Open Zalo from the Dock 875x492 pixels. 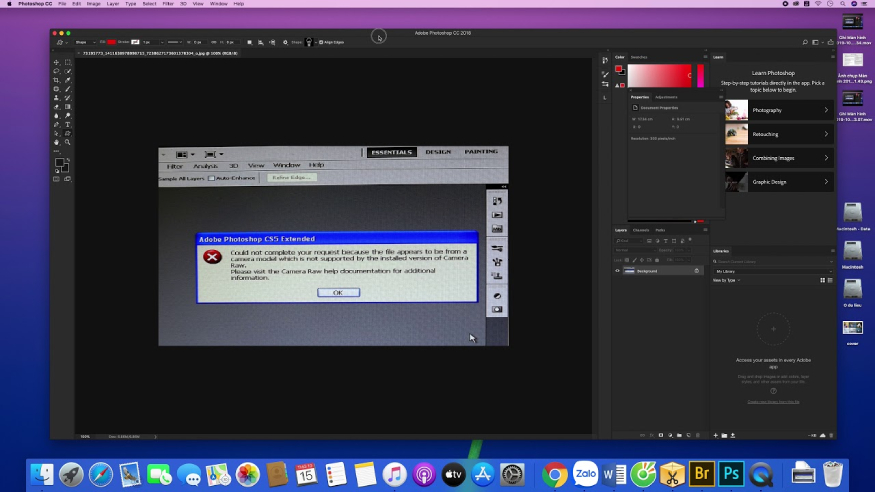click(x=584, y=475)
